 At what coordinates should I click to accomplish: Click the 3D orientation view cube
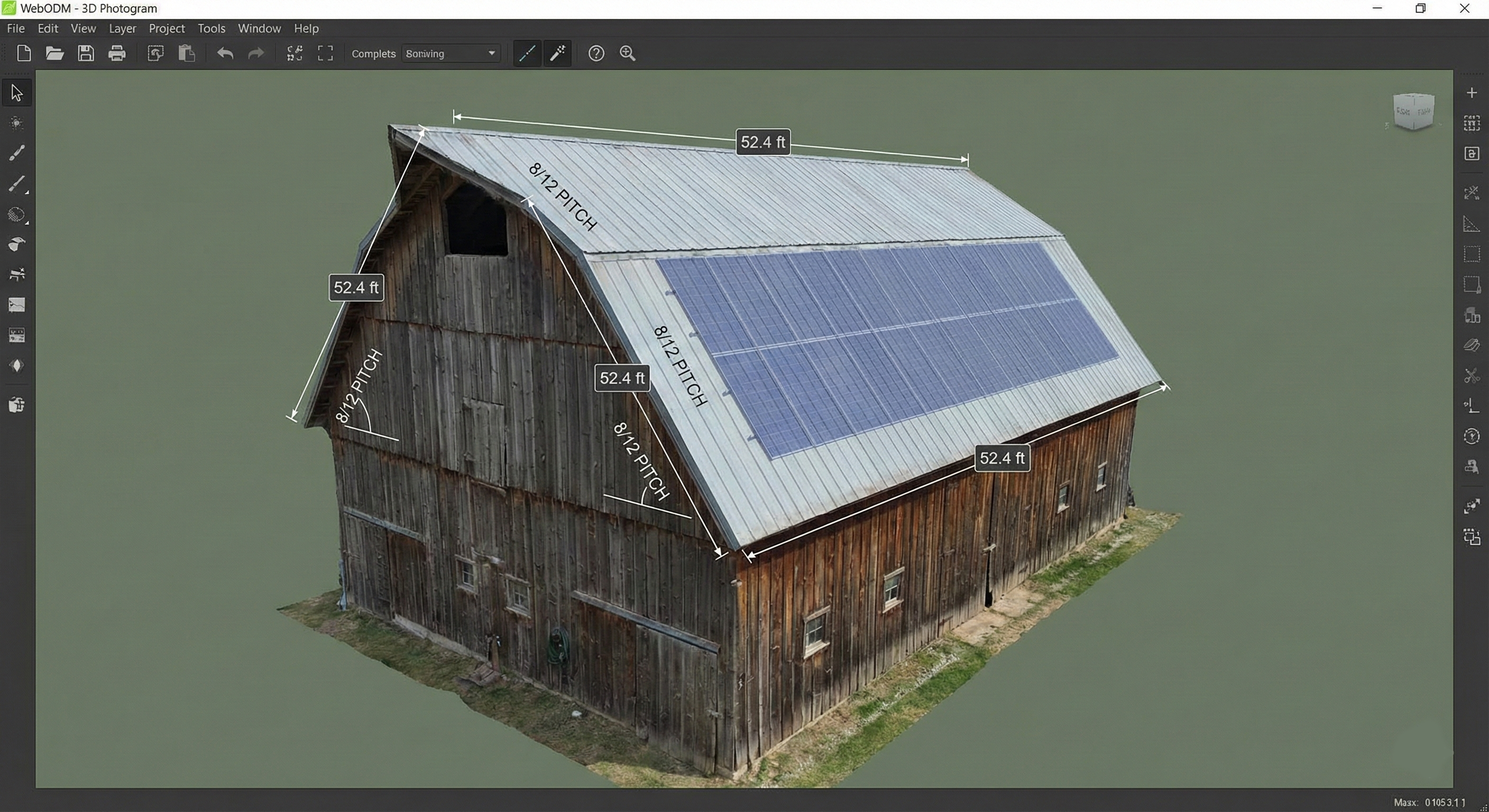[x=1413, y=111]
